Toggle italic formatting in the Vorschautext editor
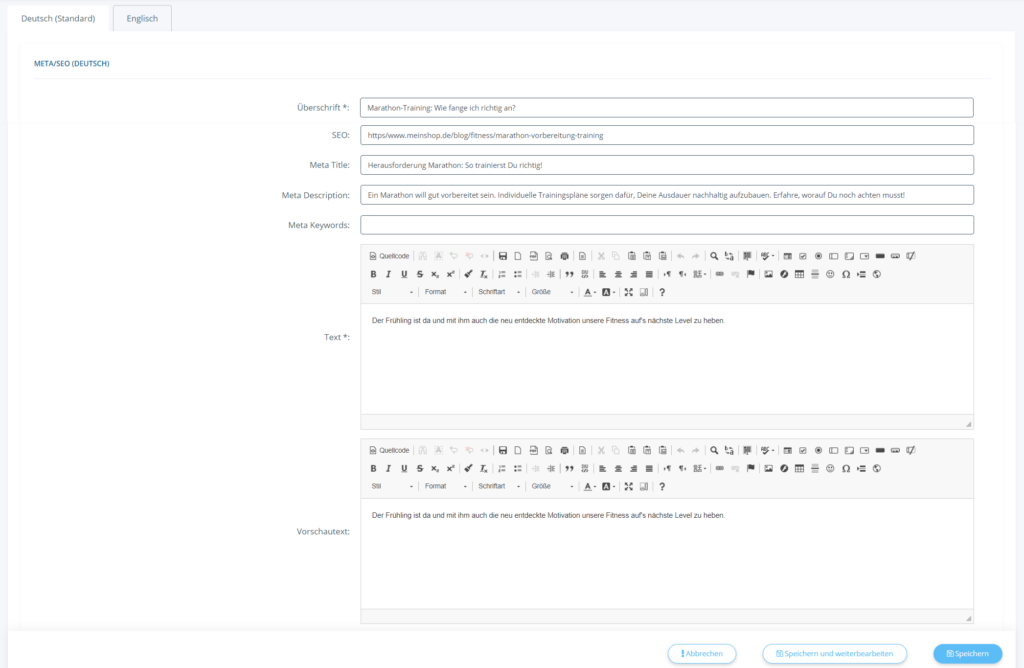 click(388, 468)
